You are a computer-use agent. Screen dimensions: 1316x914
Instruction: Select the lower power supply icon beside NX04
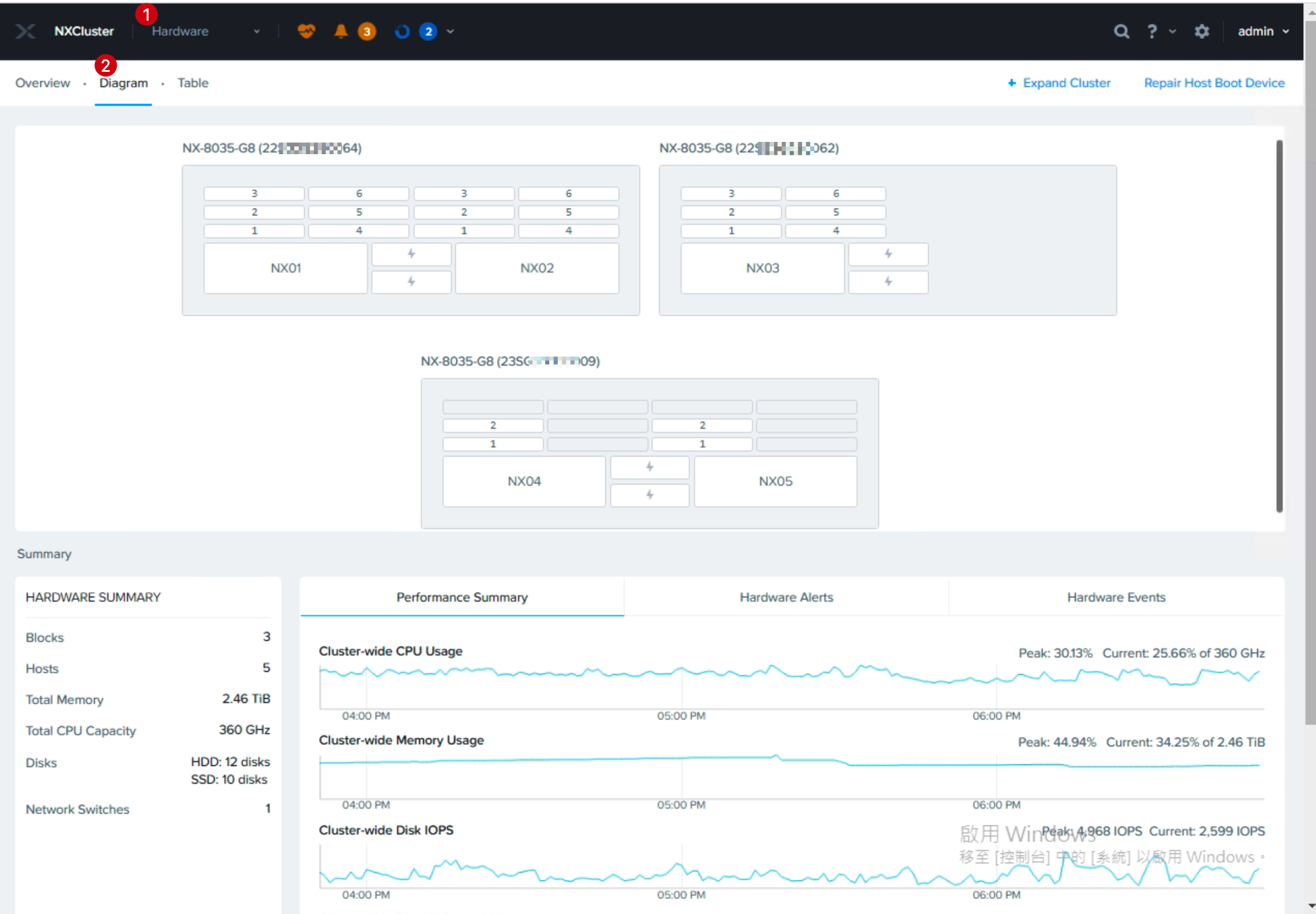click(x=650, y=495)
